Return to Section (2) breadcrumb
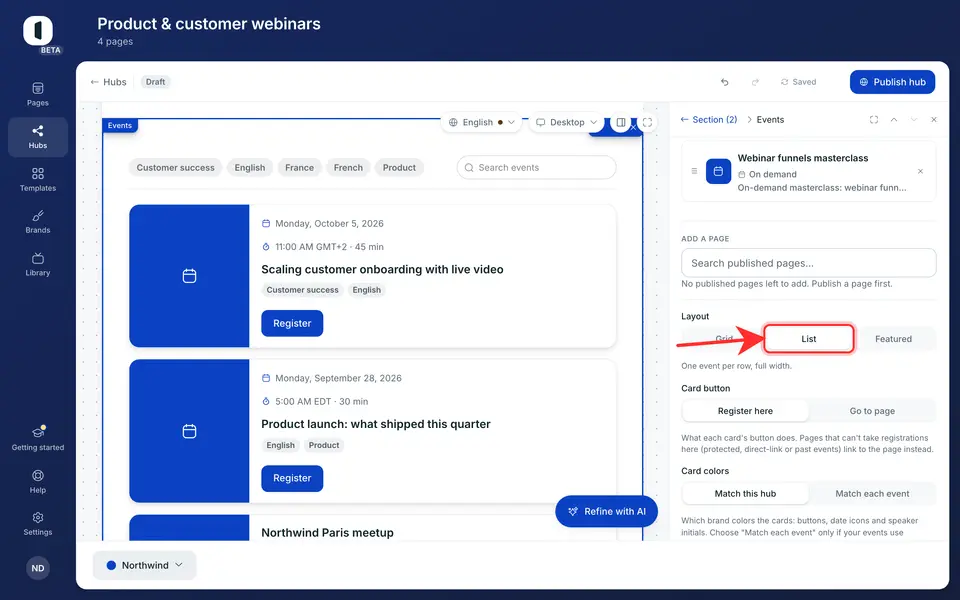This screenshot has height=600, width=960. pyautogui.click(x=709, y=120)
